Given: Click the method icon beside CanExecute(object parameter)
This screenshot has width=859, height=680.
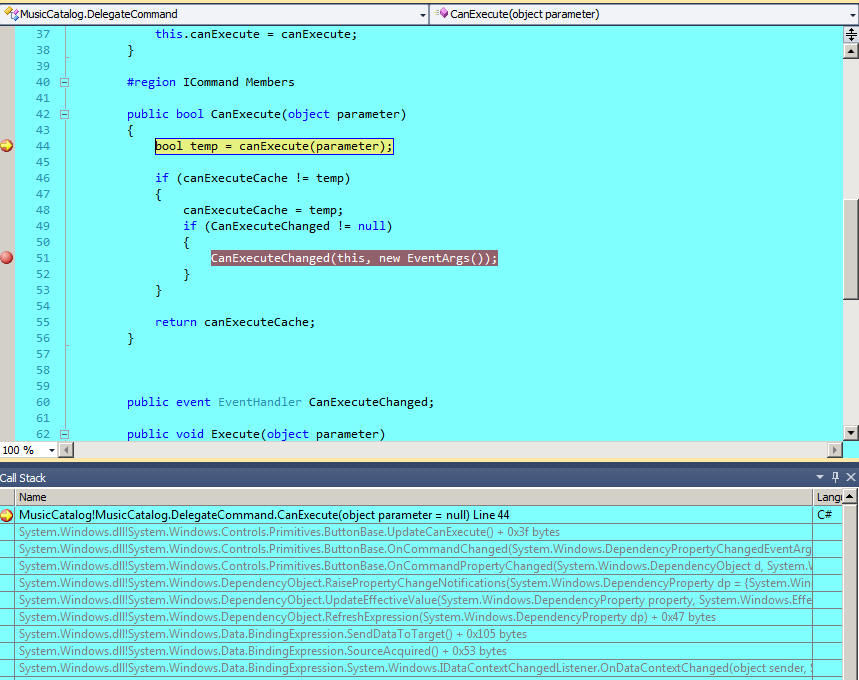Looking at the screenshot, I should tap(442, 13).
